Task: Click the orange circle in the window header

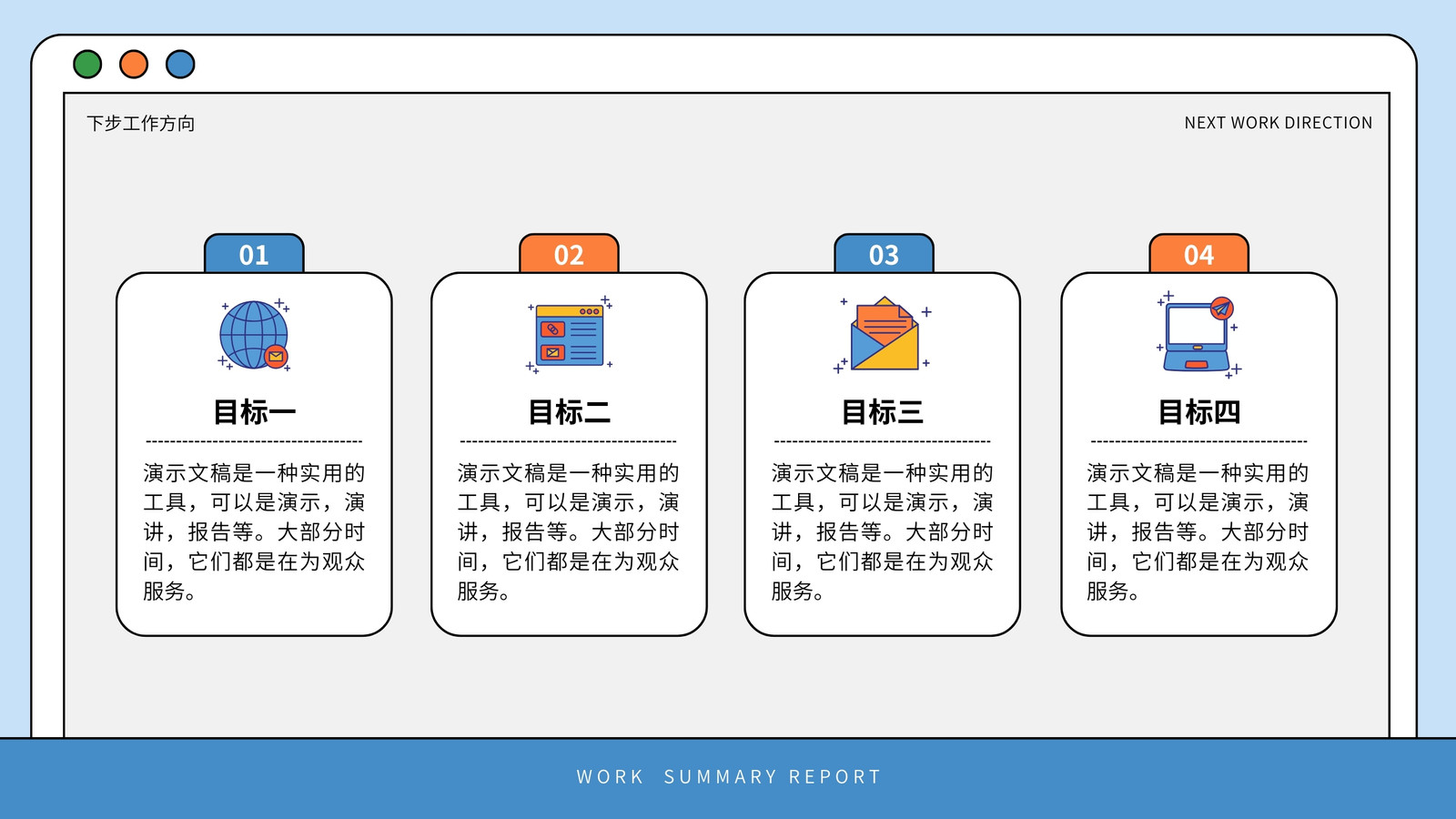Action: tap(134, 64)
